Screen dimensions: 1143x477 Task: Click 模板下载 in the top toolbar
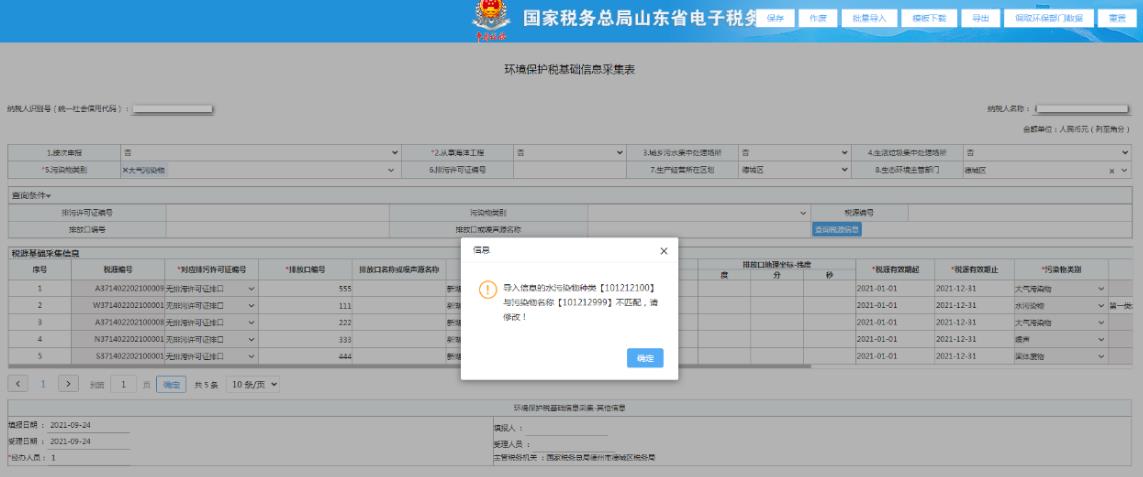[925, 19]
